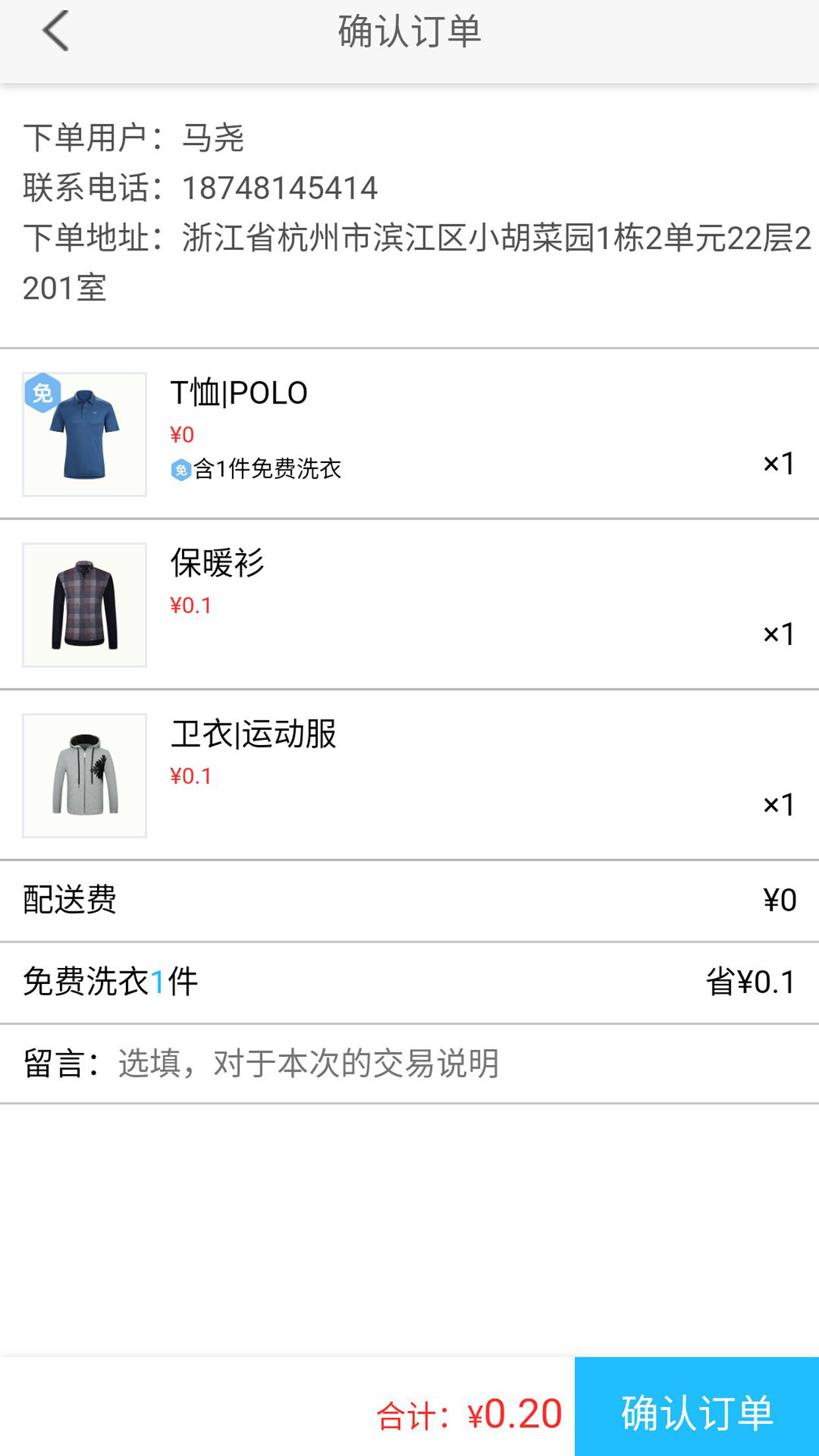Tap the free badge on polo thumbnail
Image resolution: width=819 pixels, height=1456 pixels.
point(43,393)
